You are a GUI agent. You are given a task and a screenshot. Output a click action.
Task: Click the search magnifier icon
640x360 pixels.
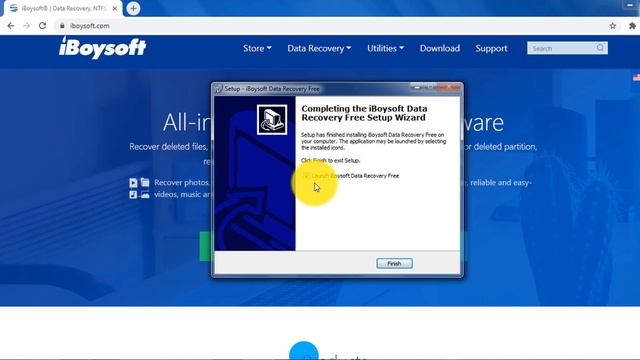(600, 48)
